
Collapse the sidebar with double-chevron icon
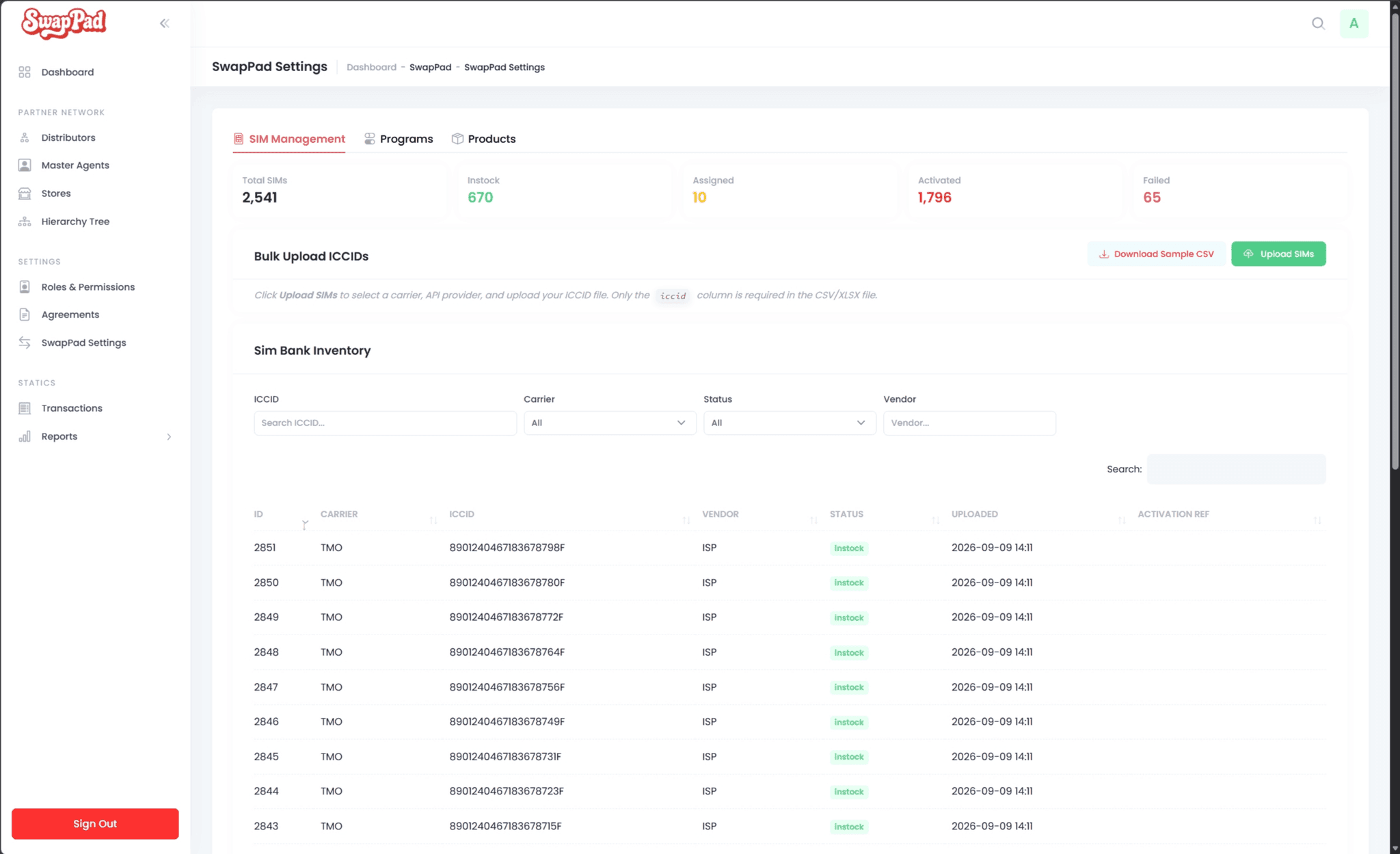tap(165, 23)
